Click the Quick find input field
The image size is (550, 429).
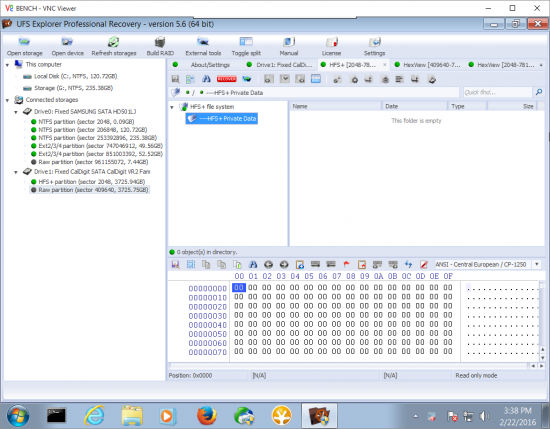point(497,92)
